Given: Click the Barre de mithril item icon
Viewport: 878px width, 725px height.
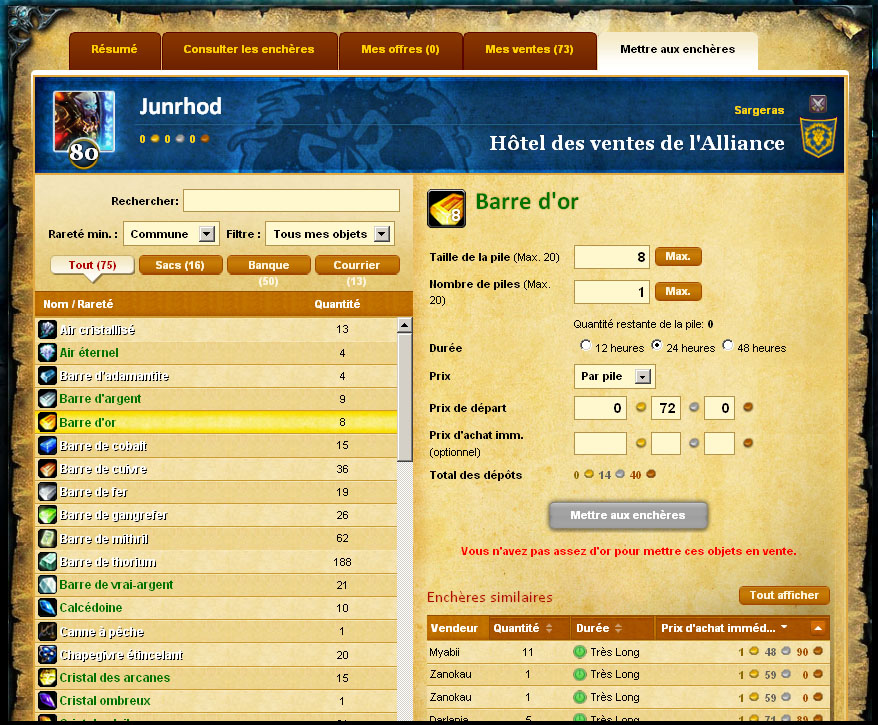Looking at the screenshot, I should pyautogui.click(x=47, y=539).
